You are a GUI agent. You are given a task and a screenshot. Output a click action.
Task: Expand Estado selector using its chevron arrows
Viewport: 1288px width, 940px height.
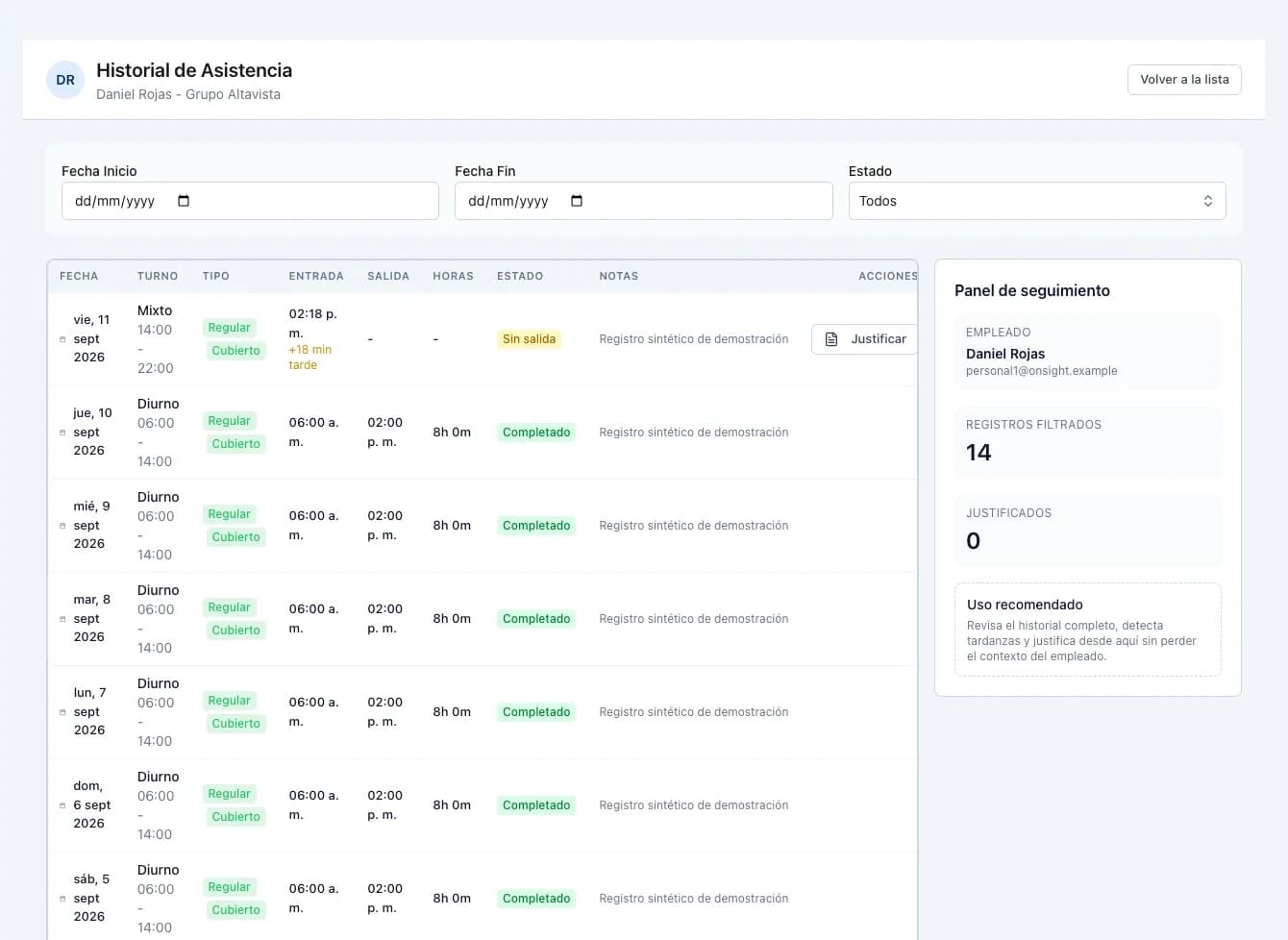[x=1208, y=201]
